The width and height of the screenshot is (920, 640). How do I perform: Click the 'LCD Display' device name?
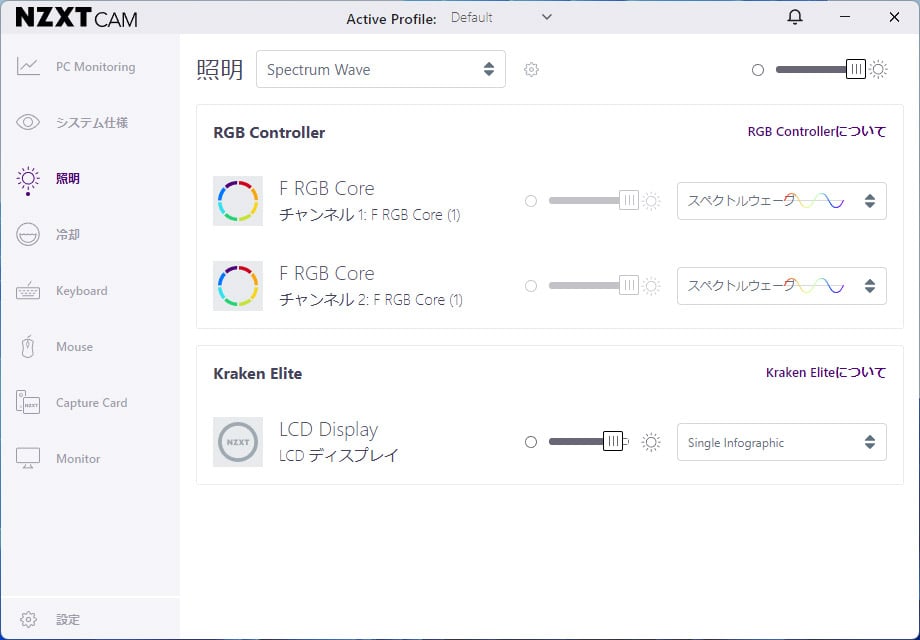(x=329, y=429)
